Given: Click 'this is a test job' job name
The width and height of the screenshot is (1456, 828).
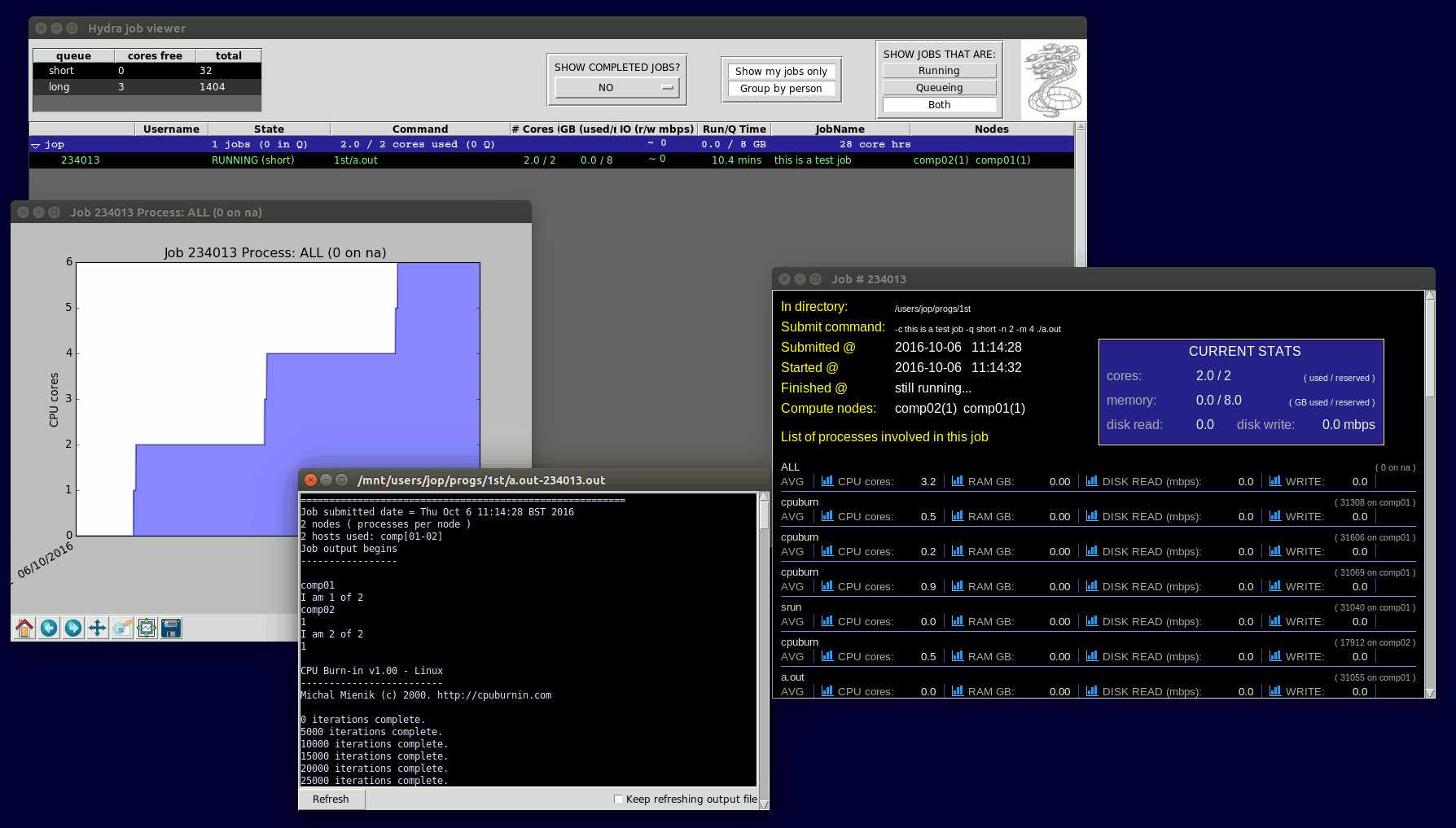Looking at the screenshot, I should tap(813, 160).
